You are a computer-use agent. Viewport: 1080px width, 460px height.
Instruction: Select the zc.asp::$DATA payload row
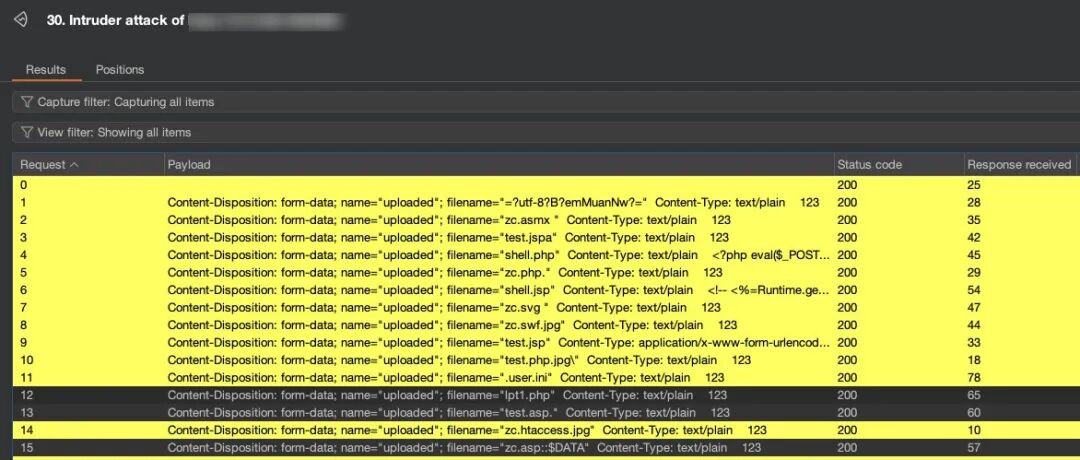(x=546, y=448)
